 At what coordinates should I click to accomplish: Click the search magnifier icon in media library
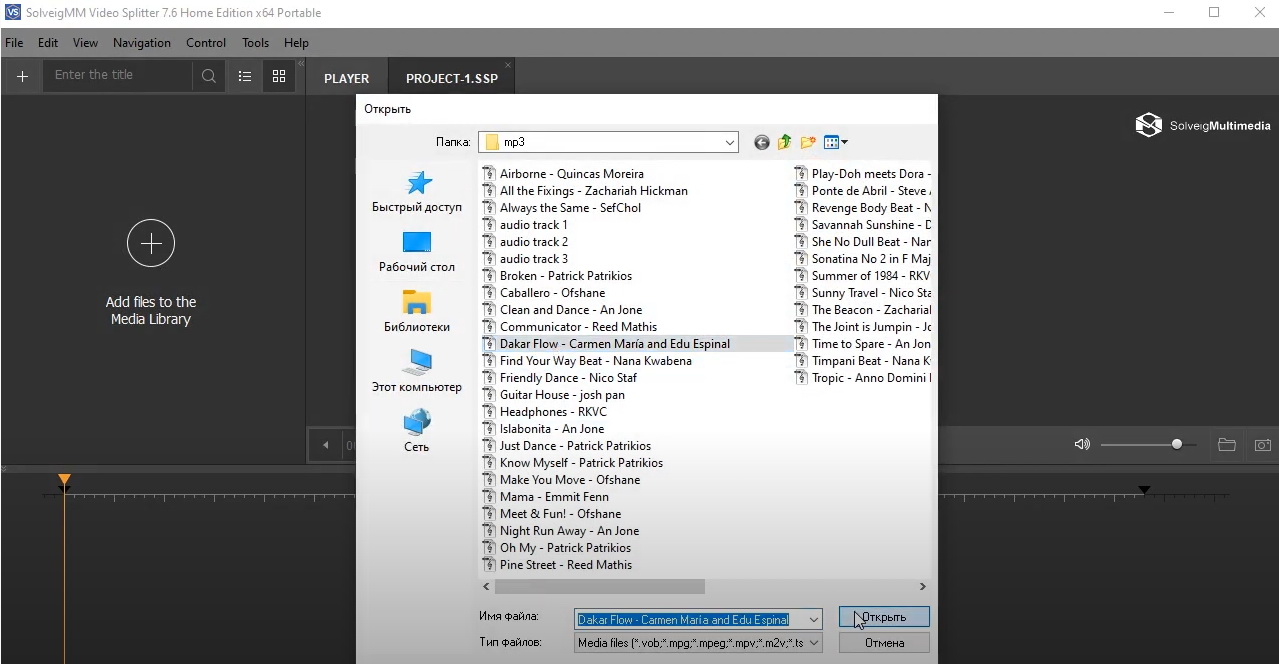tap(209, 76)
